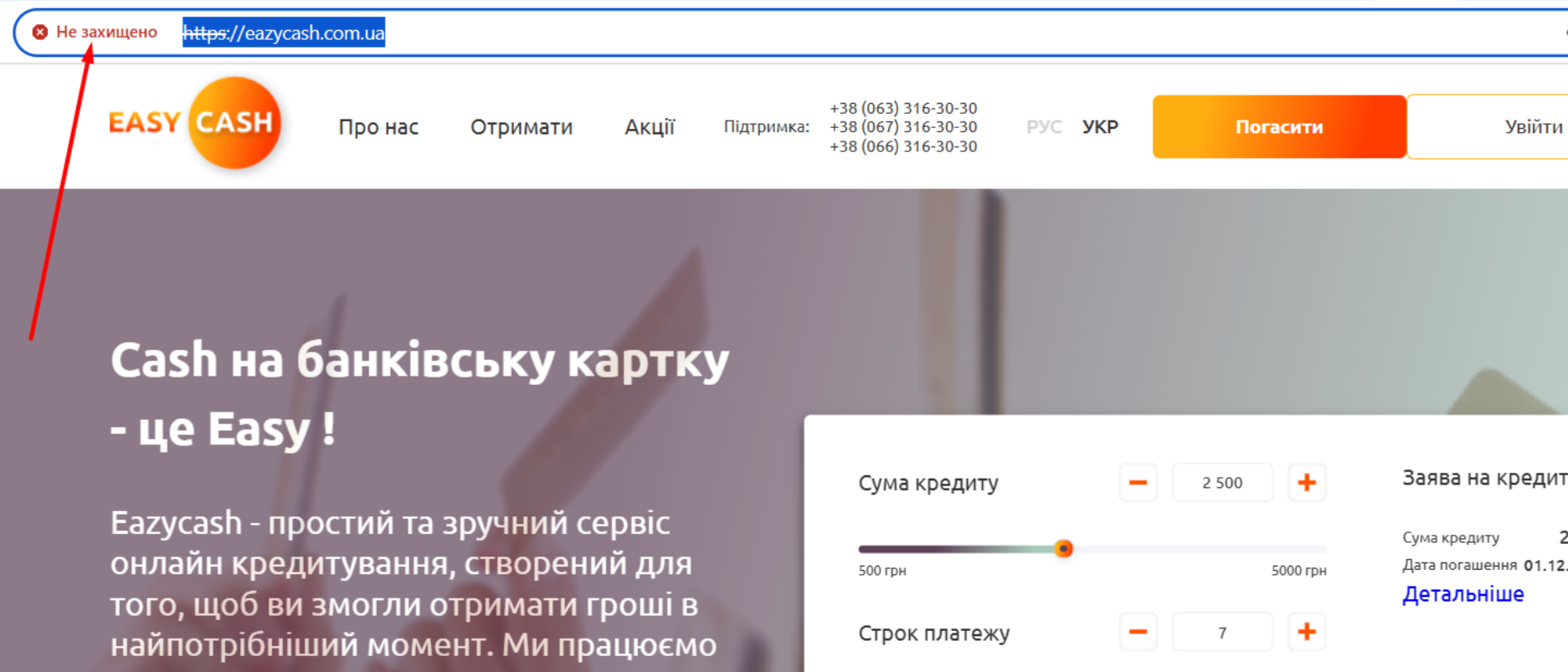Image resolution: width=1568 pixels, height=672 pixels.
Task: Click the '5000 грн' slider maximum label
Action: (x=1298, y=571)
